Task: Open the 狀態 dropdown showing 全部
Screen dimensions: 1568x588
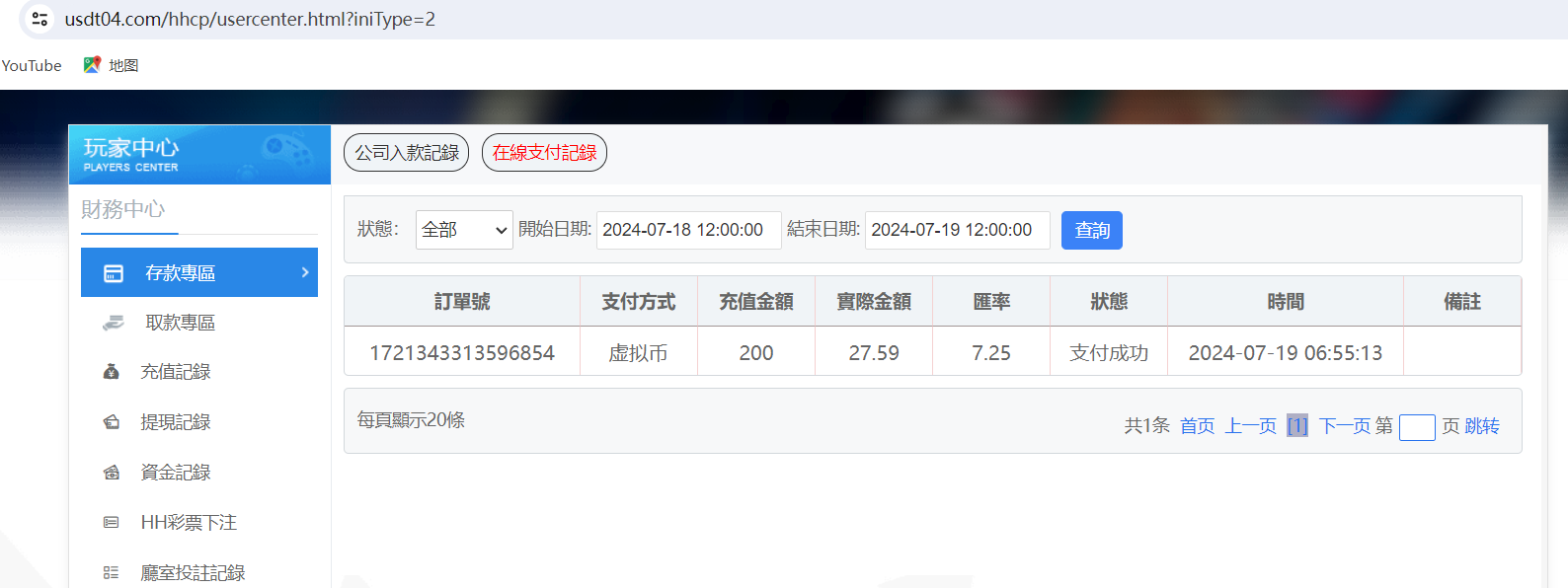Action: [x=464, y=230]
